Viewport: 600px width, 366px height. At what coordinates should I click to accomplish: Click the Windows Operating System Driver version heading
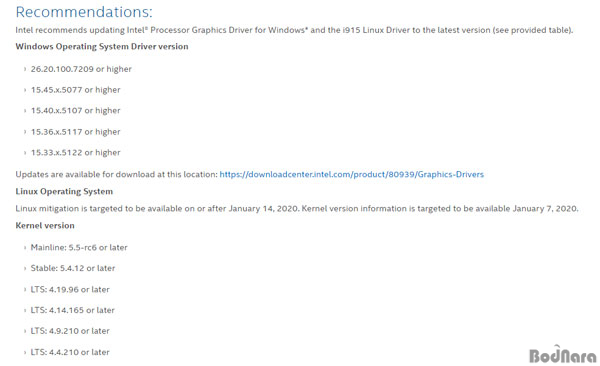pyautogui.click(x=102, y=47)
